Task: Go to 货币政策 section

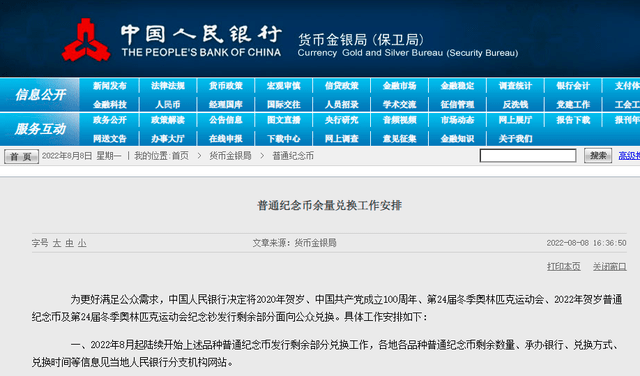Action: 226,86
